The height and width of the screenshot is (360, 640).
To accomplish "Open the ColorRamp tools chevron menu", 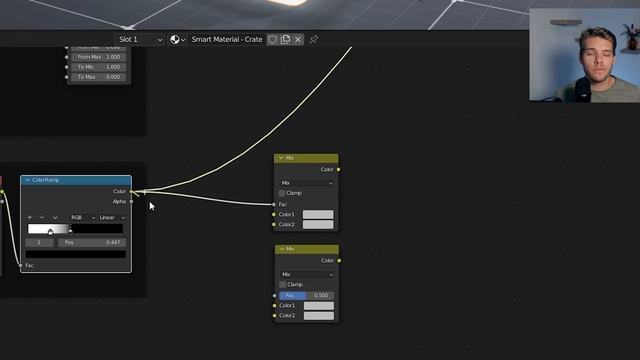I will pyautogui.click(x=55, y=218).
